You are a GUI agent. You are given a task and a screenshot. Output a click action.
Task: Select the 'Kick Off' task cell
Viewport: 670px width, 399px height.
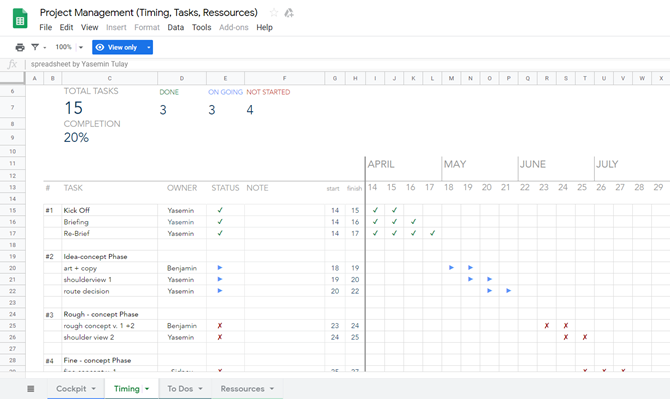tap(110, 210)
